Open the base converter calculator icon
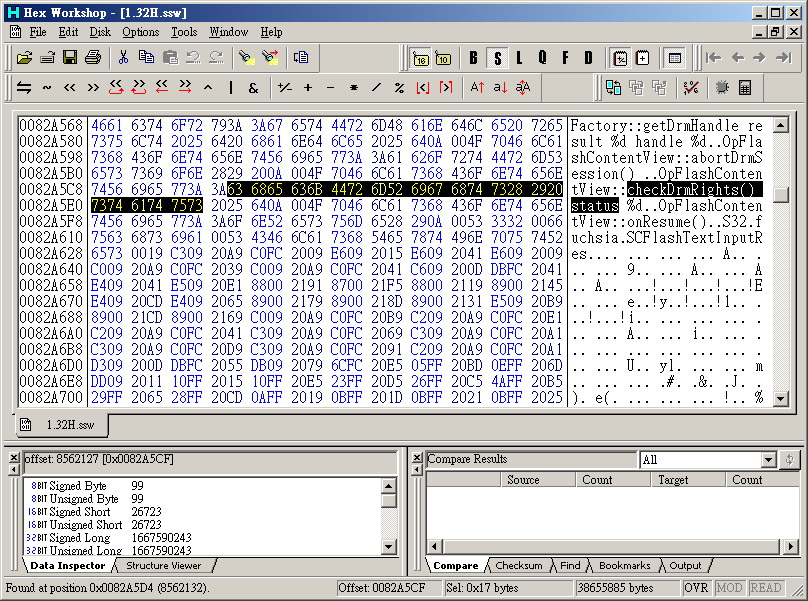Image resolution: width=808 pixels, height=601 pixels. 744,87
